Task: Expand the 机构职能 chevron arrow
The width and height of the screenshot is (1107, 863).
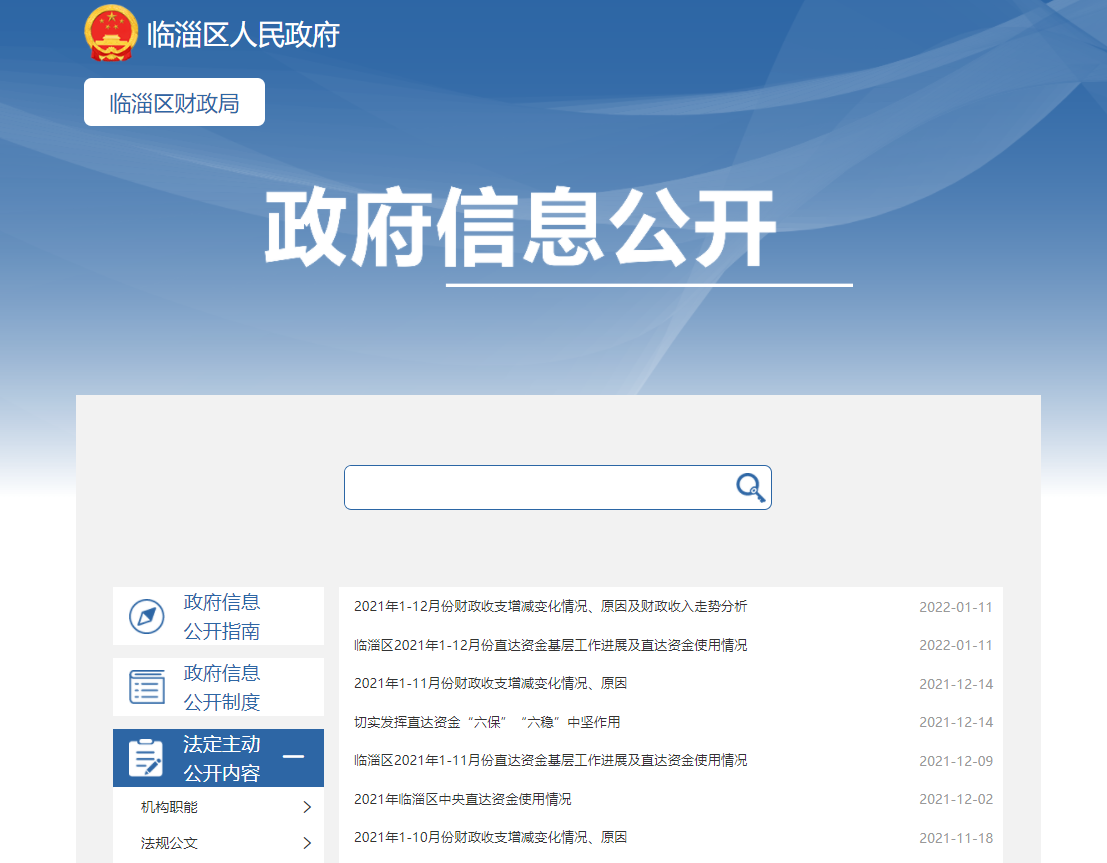Action: [x=307, y=807]
